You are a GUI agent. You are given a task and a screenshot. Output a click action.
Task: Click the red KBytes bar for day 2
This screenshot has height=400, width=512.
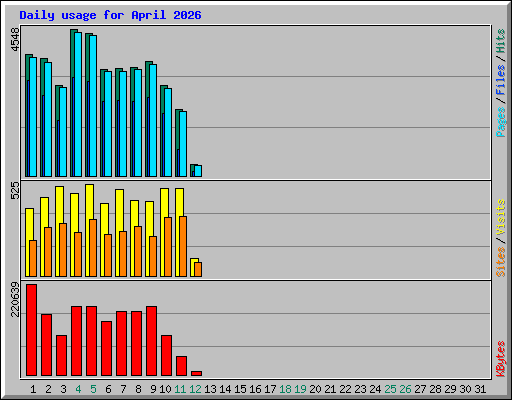click(x=47, y=345)
